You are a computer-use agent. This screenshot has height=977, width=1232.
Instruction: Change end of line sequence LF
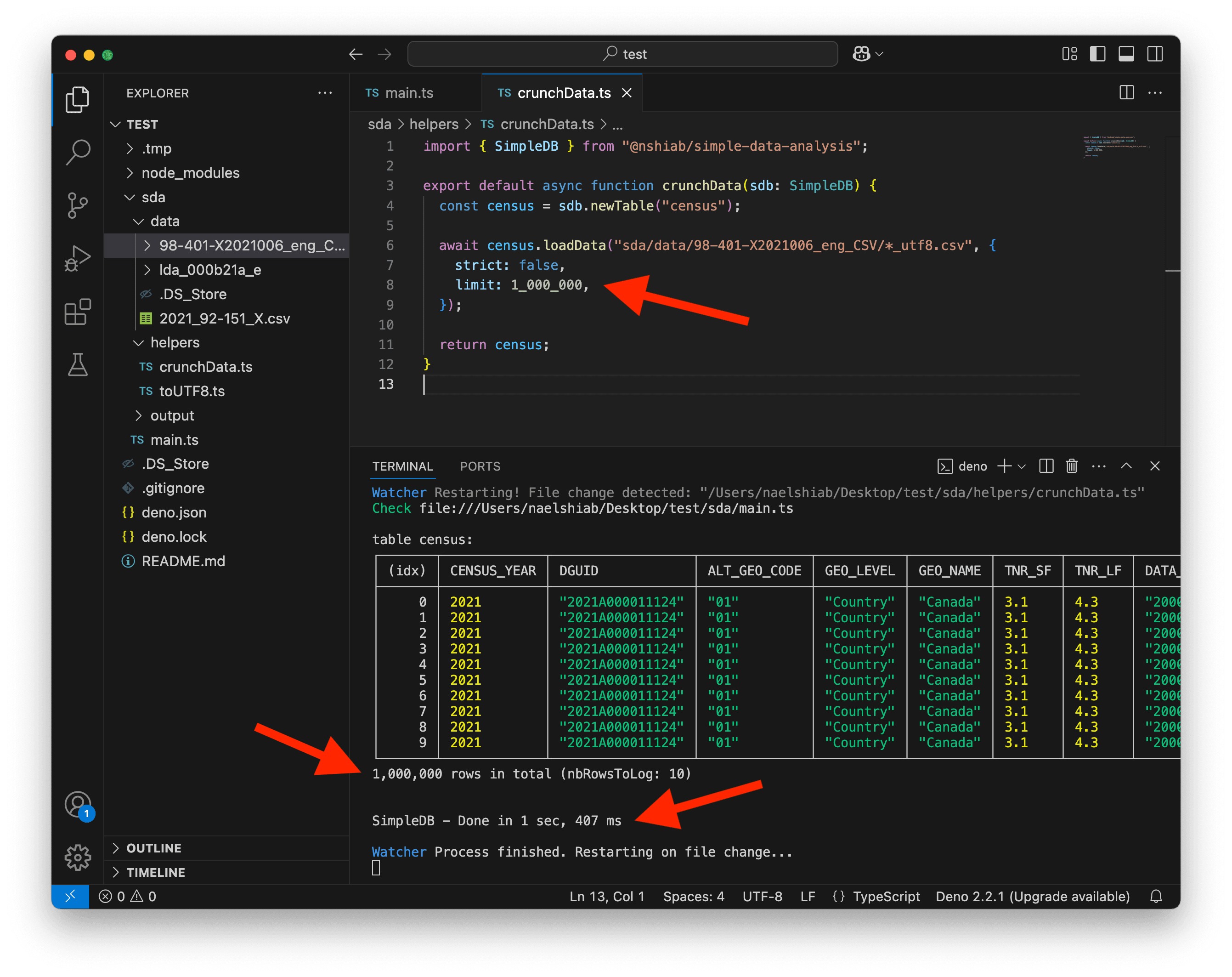pos(808,896)
